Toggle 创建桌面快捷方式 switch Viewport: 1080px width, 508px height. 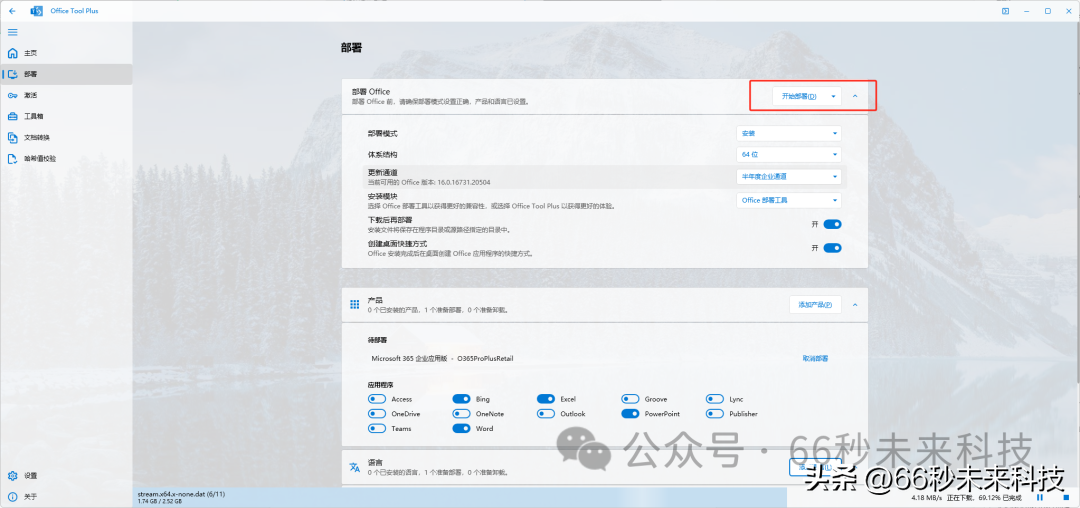832,248
